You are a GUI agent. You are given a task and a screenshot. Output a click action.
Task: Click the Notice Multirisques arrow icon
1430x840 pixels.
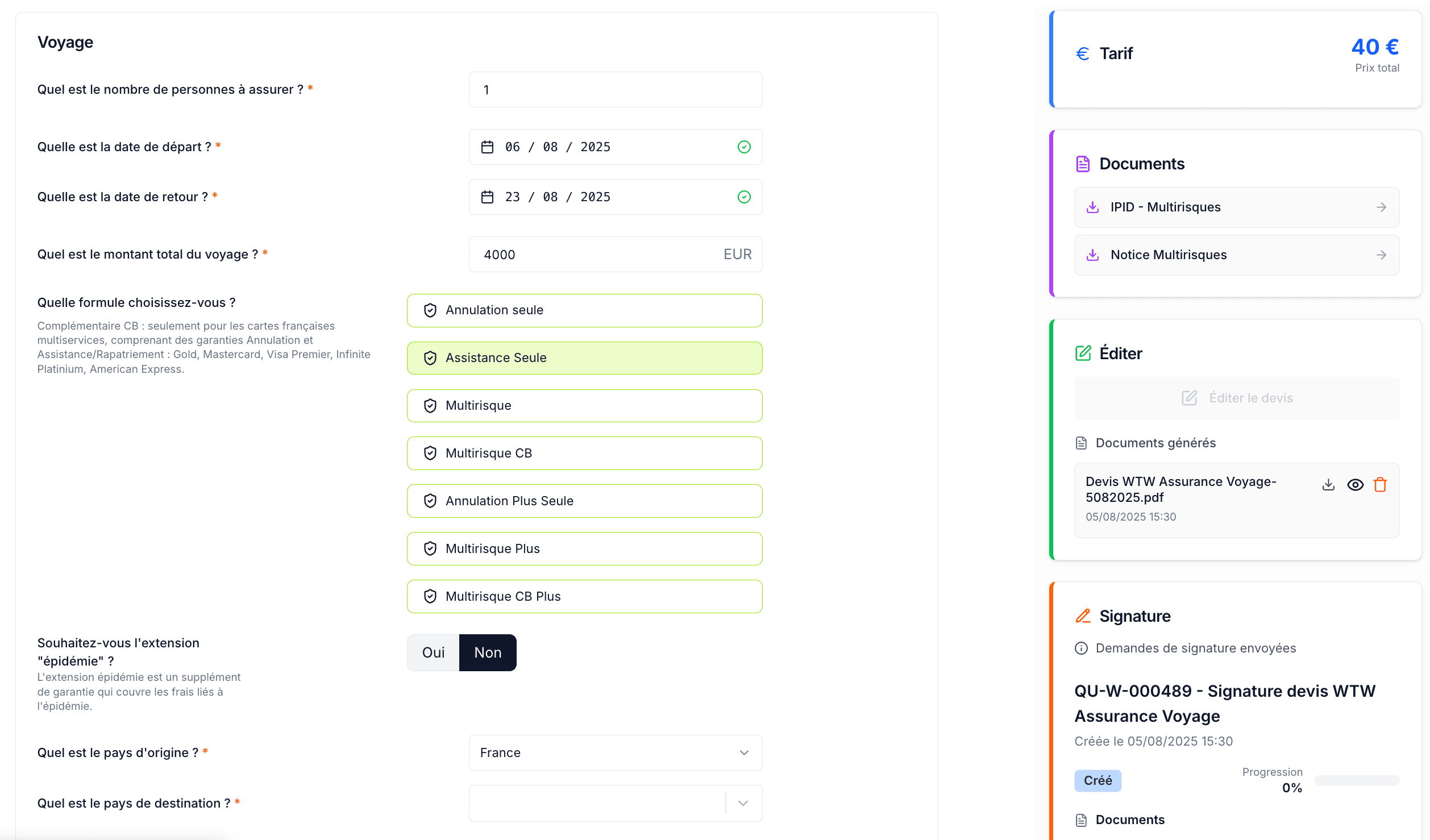click(x=1381, y=255)
